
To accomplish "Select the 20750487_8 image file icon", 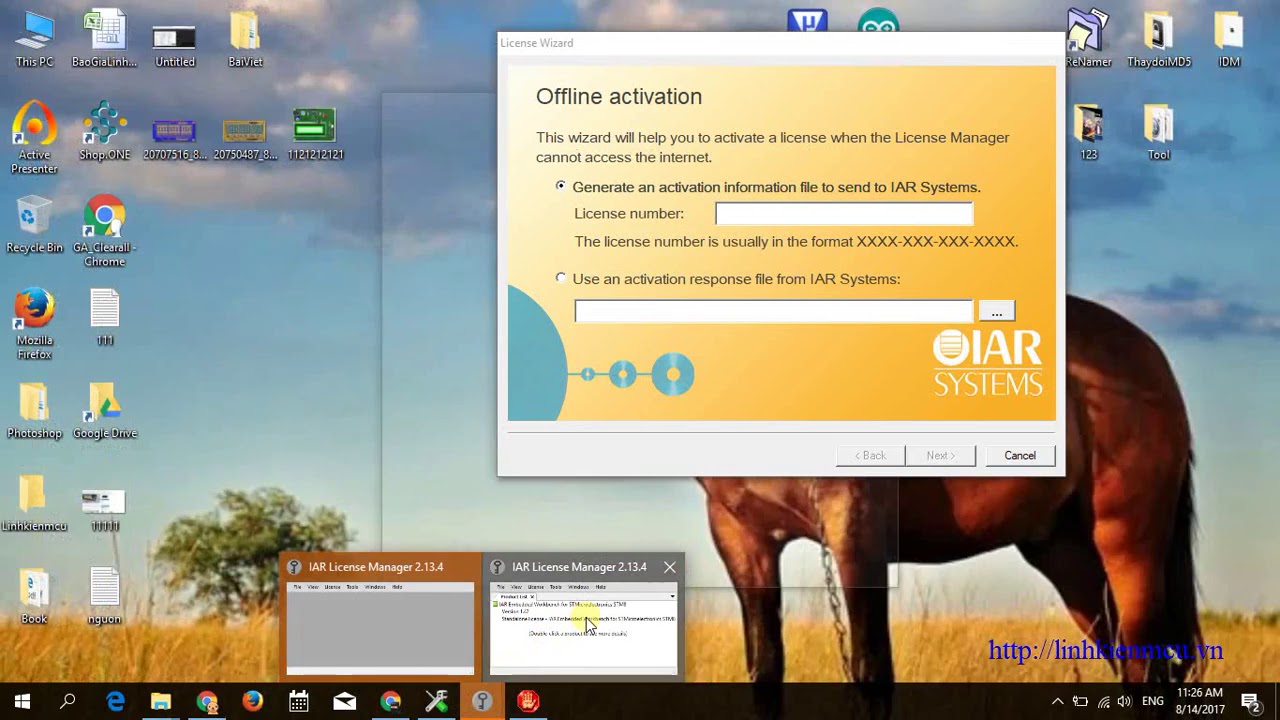I will pos(245,138).
